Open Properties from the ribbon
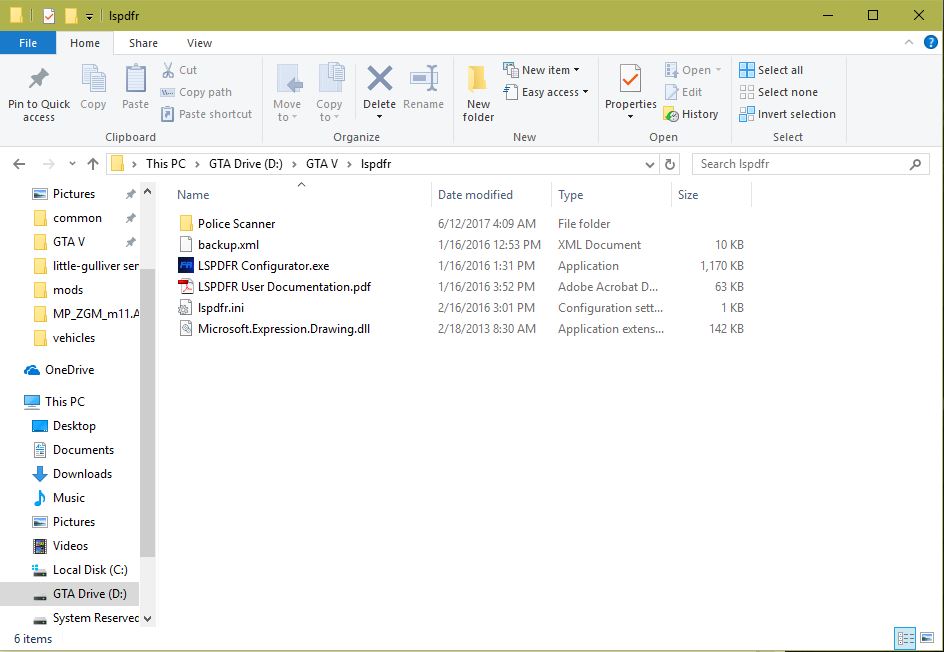Image resolution: width=944 pixels, height=652 pixels. tap(630, 80)
